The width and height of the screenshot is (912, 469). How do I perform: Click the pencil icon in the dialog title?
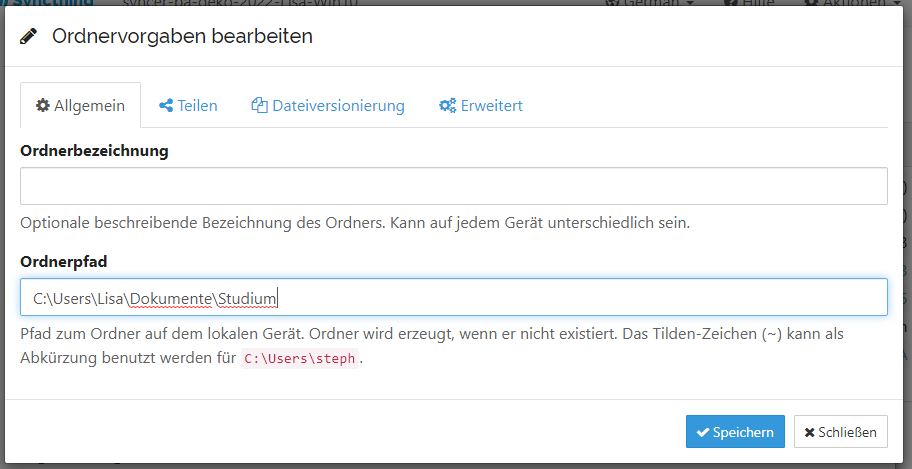pyautogui.click(x=28, y=37)
